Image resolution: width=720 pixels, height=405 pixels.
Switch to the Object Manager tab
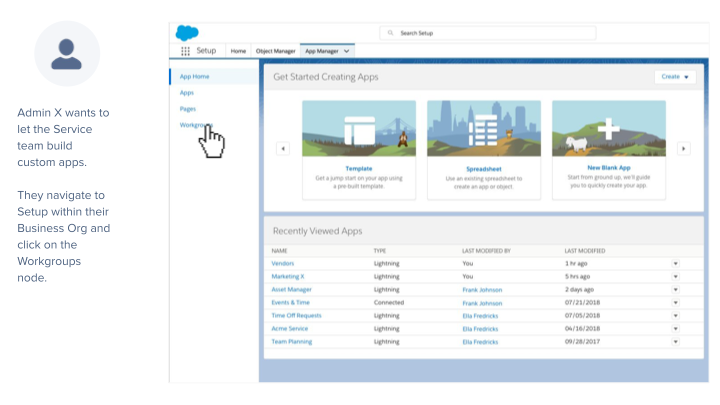click(x=275, y=50)
